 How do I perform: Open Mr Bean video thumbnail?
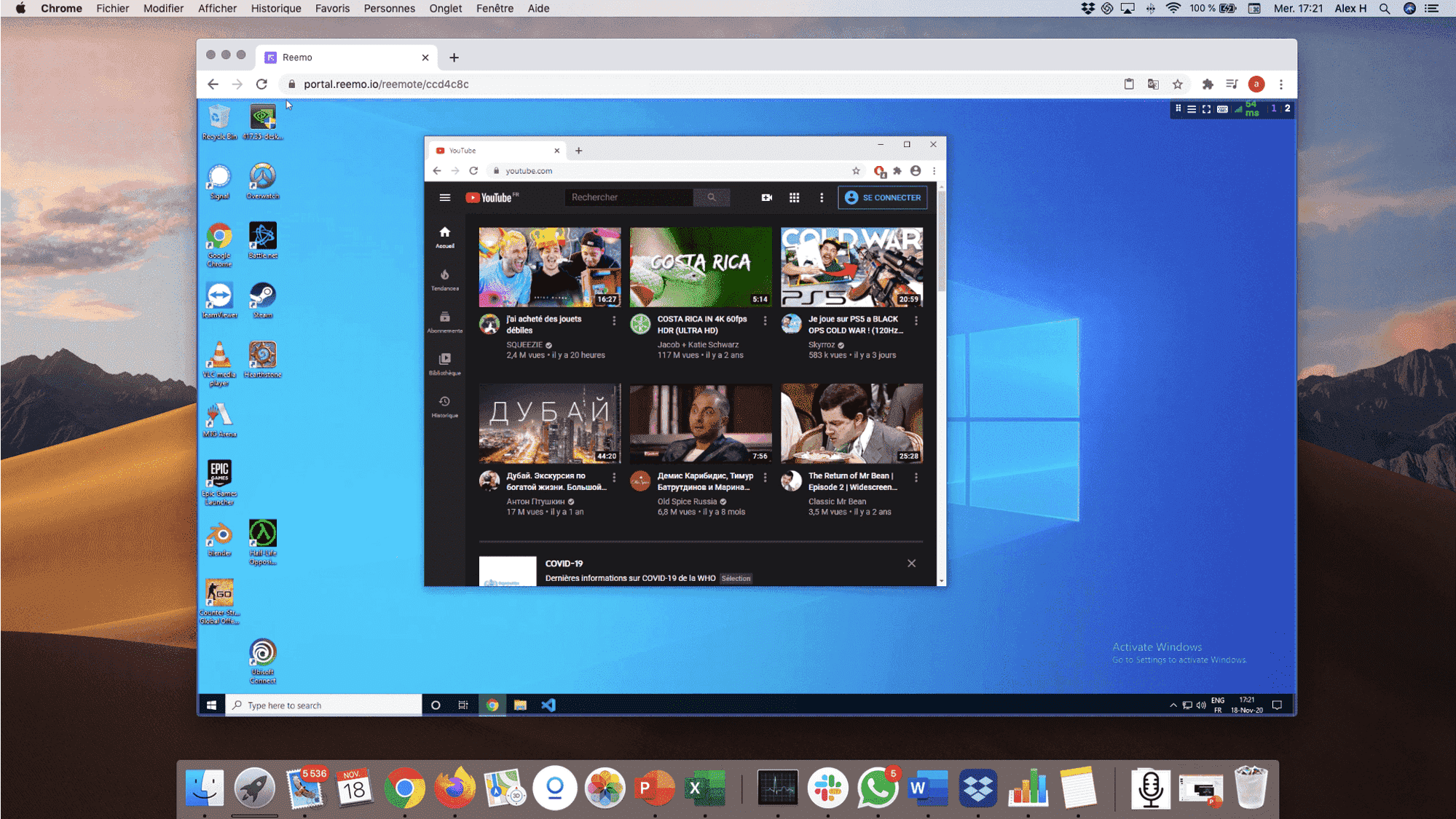(x=851, y=424)
